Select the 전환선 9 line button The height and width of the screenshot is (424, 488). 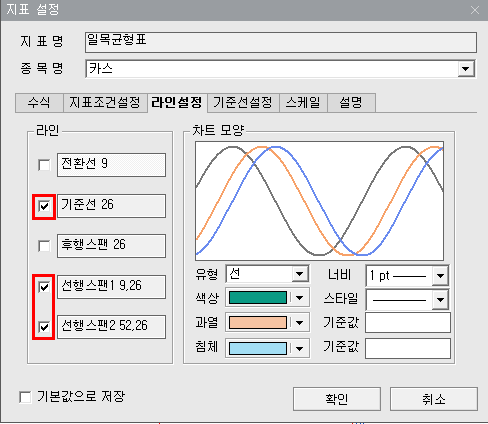(x=111, y=165)
